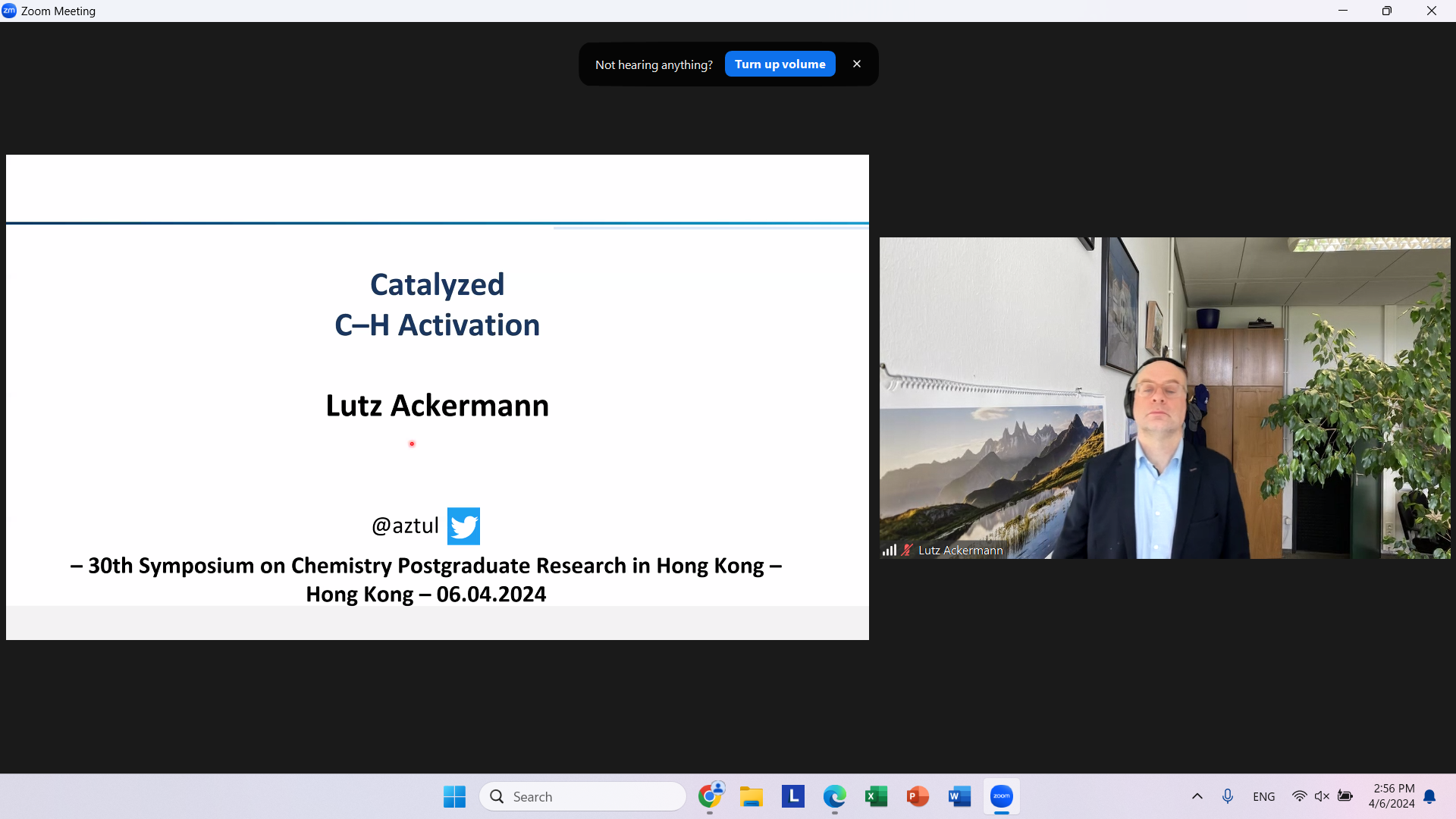Click the muted speaker volume icon
1456x819 pixels.
click(1322, 796)
